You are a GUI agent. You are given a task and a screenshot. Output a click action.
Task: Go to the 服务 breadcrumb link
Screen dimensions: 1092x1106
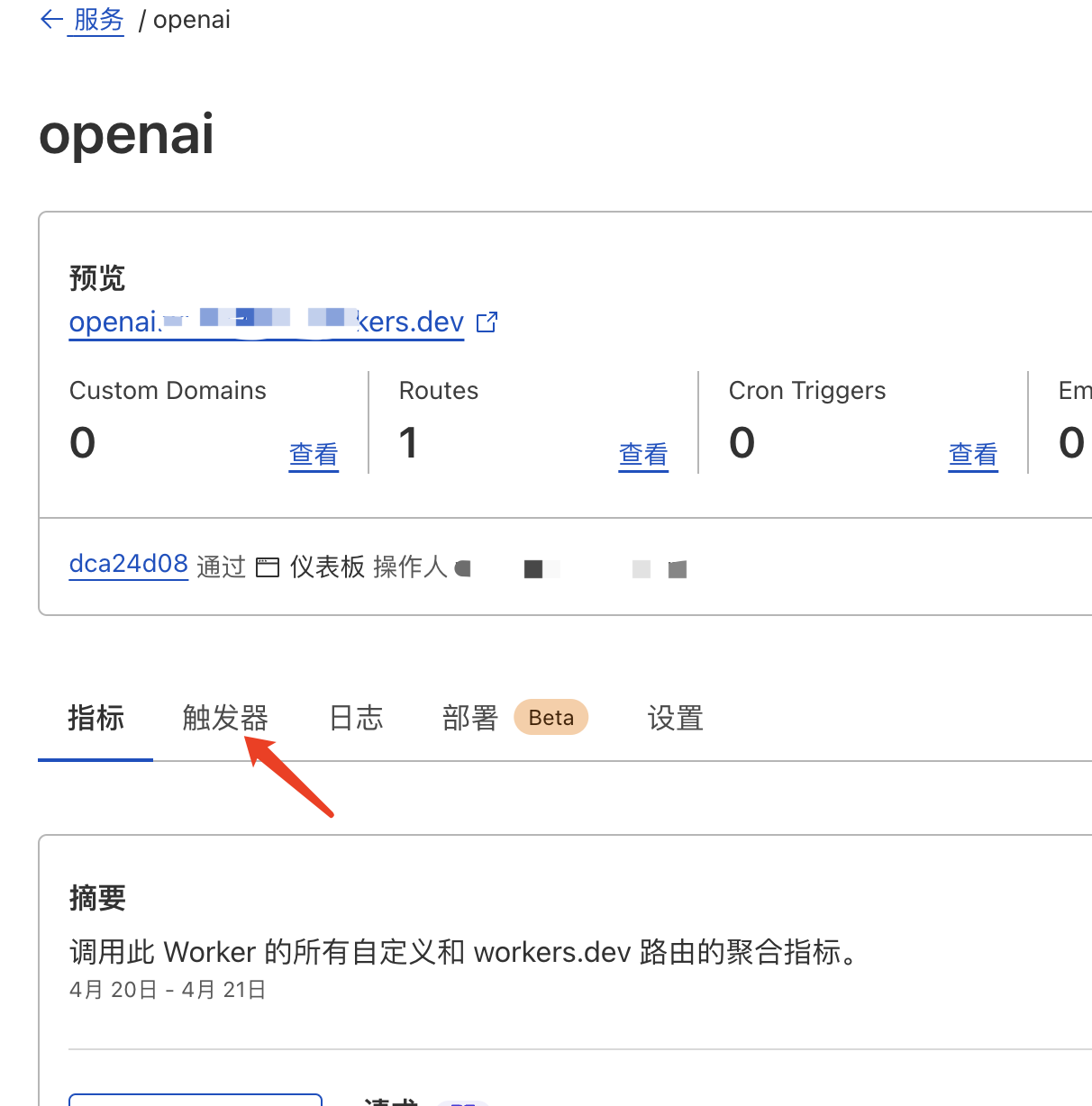click(x=98, y=20)
